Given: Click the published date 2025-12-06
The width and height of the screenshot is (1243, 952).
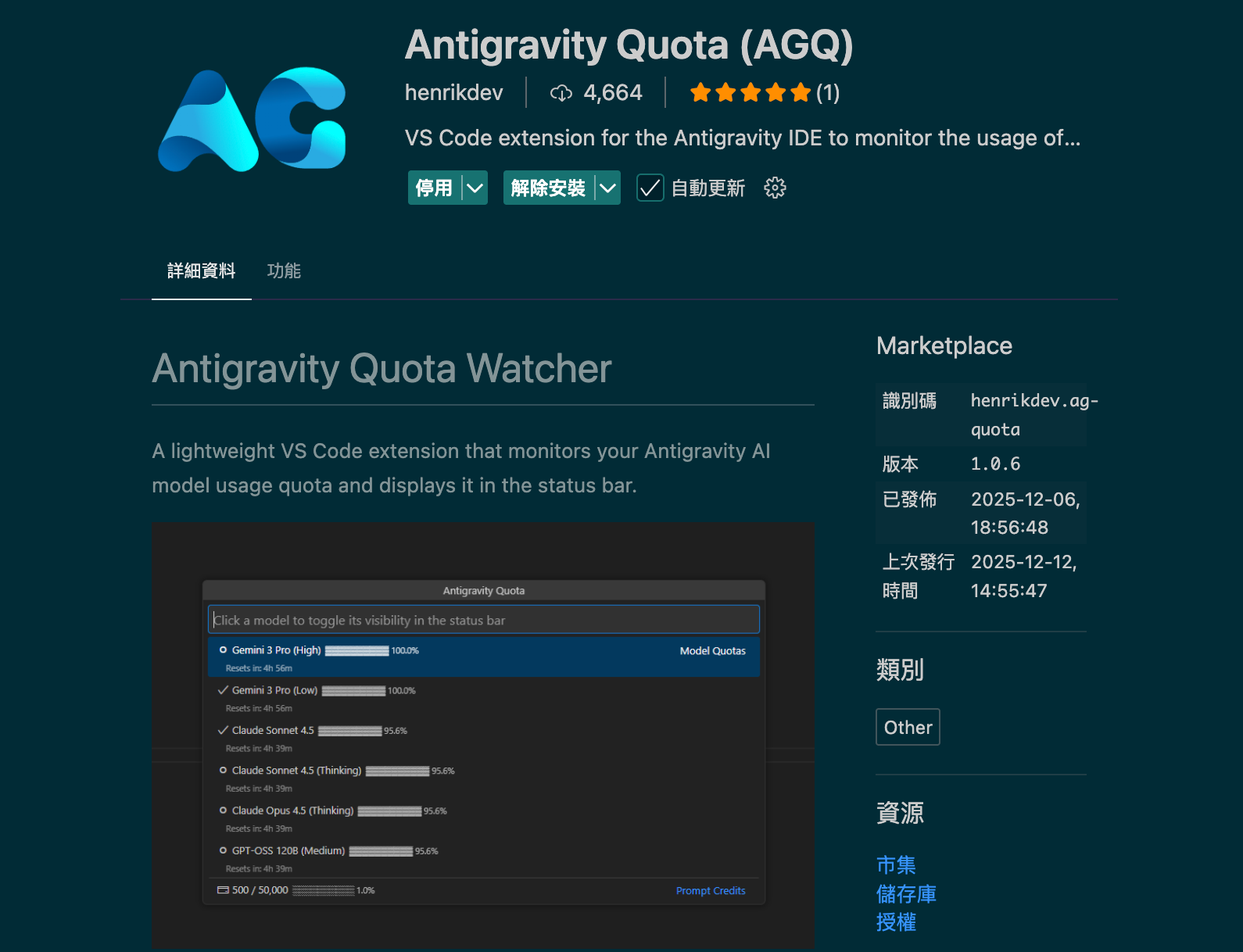Looking at the screenshot, I should coord(1025,513).
